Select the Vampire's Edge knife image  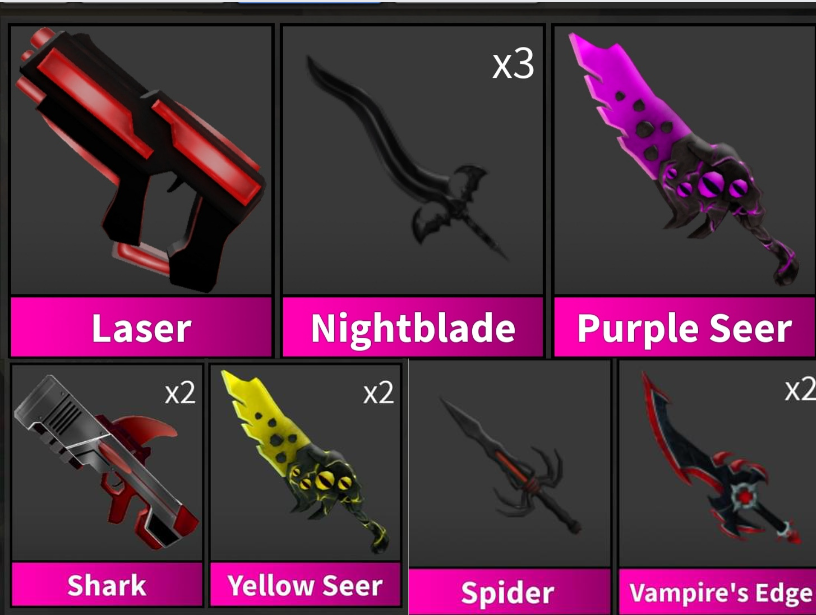(x=720, y=458)
